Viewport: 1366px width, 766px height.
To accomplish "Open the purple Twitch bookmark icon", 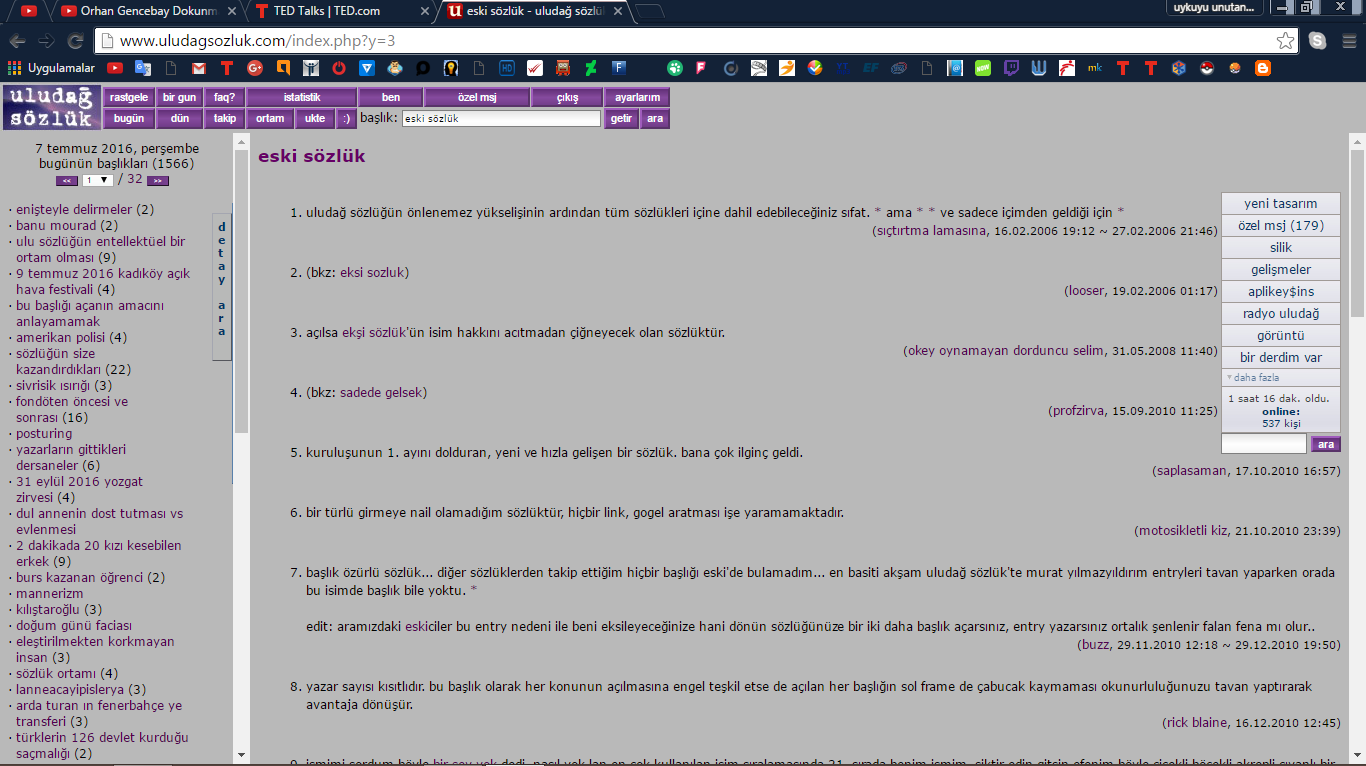I will click(1011, 68).
